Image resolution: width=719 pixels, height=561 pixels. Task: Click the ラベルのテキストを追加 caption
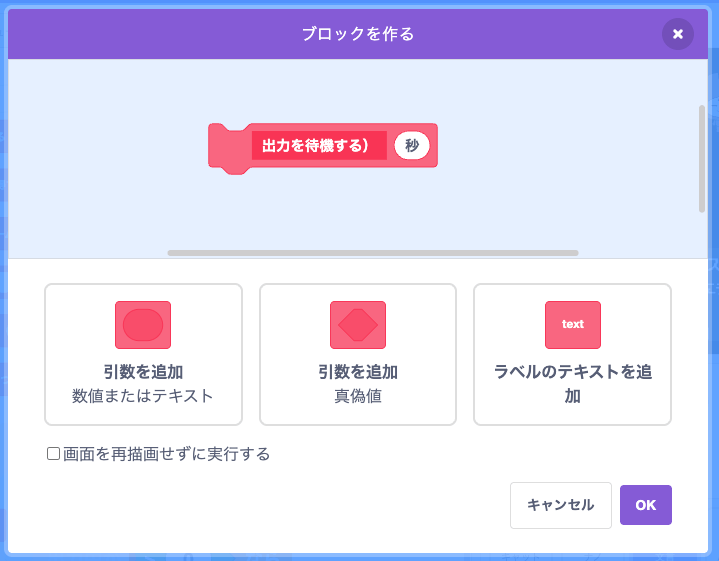[x=573, y=383]
